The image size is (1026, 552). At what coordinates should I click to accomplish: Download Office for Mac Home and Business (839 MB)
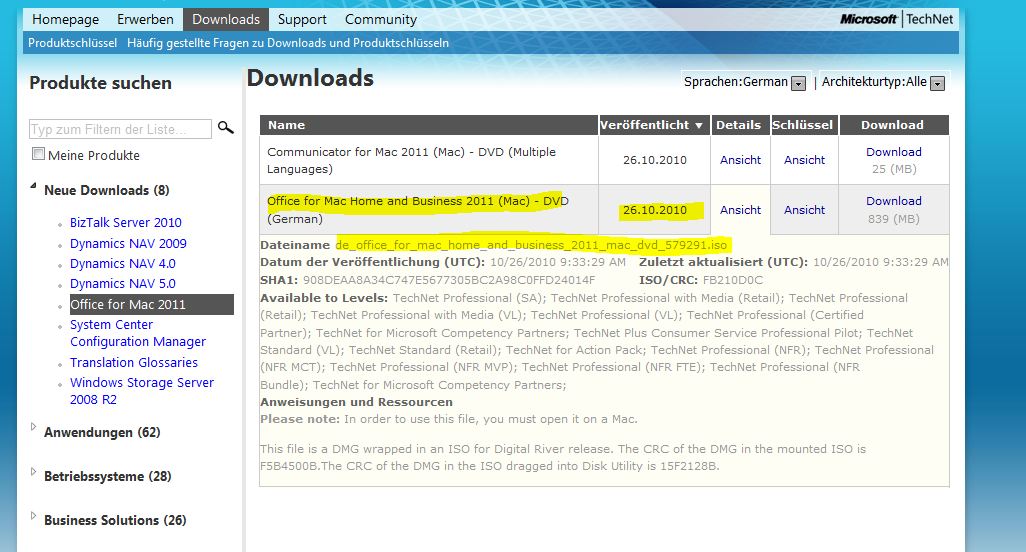tap(894, 201)
